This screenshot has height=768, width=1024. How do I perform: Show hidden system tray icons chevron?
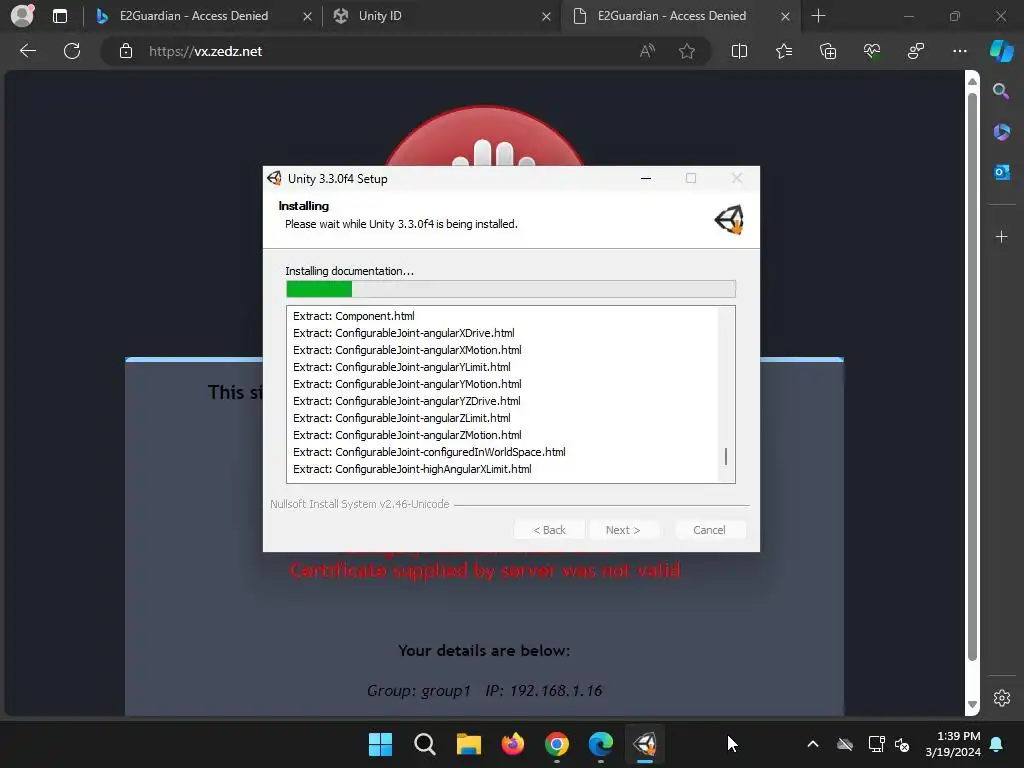[812, 744]
